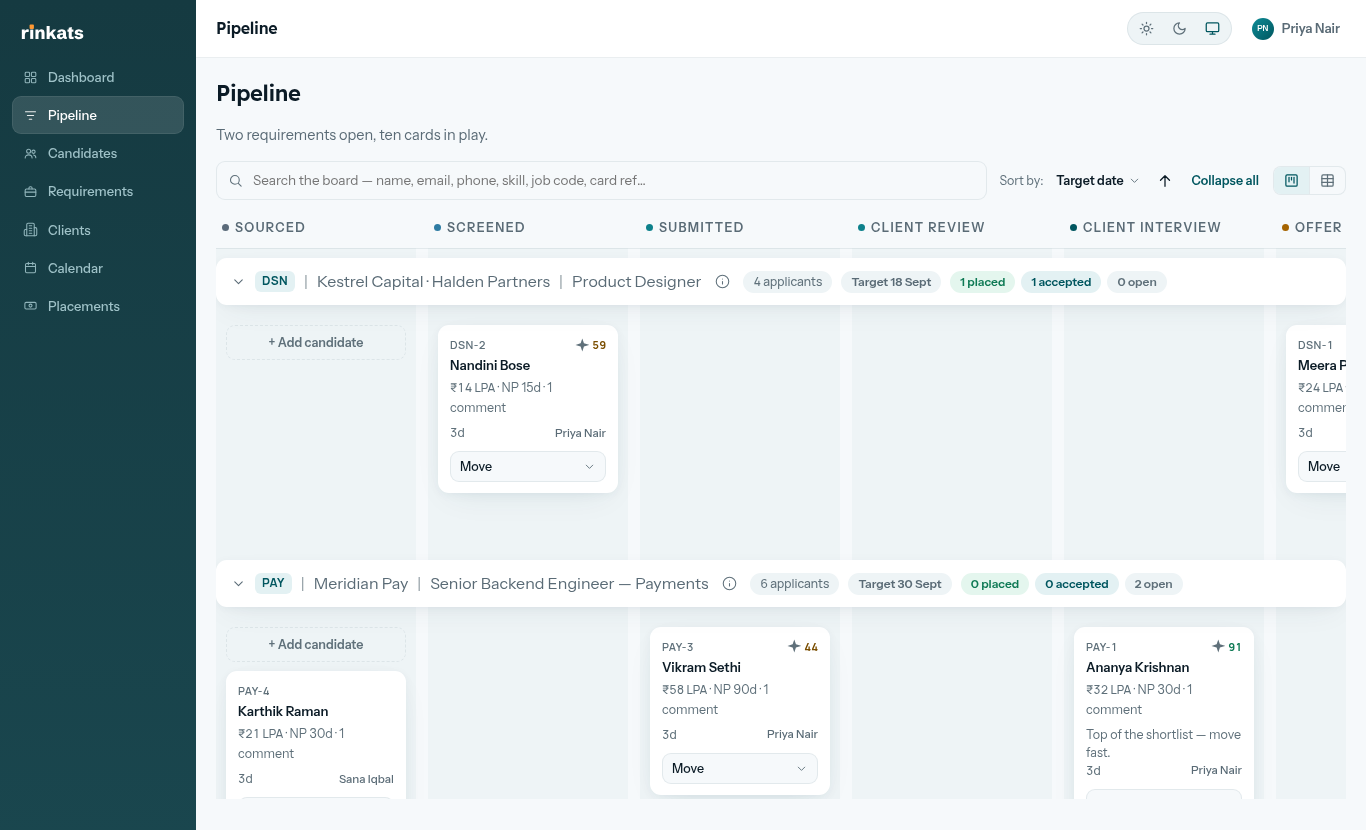This screenshot has height=830, width=1366.
Task: Click the PAY job code badge
Action: (x=273, y=584)
